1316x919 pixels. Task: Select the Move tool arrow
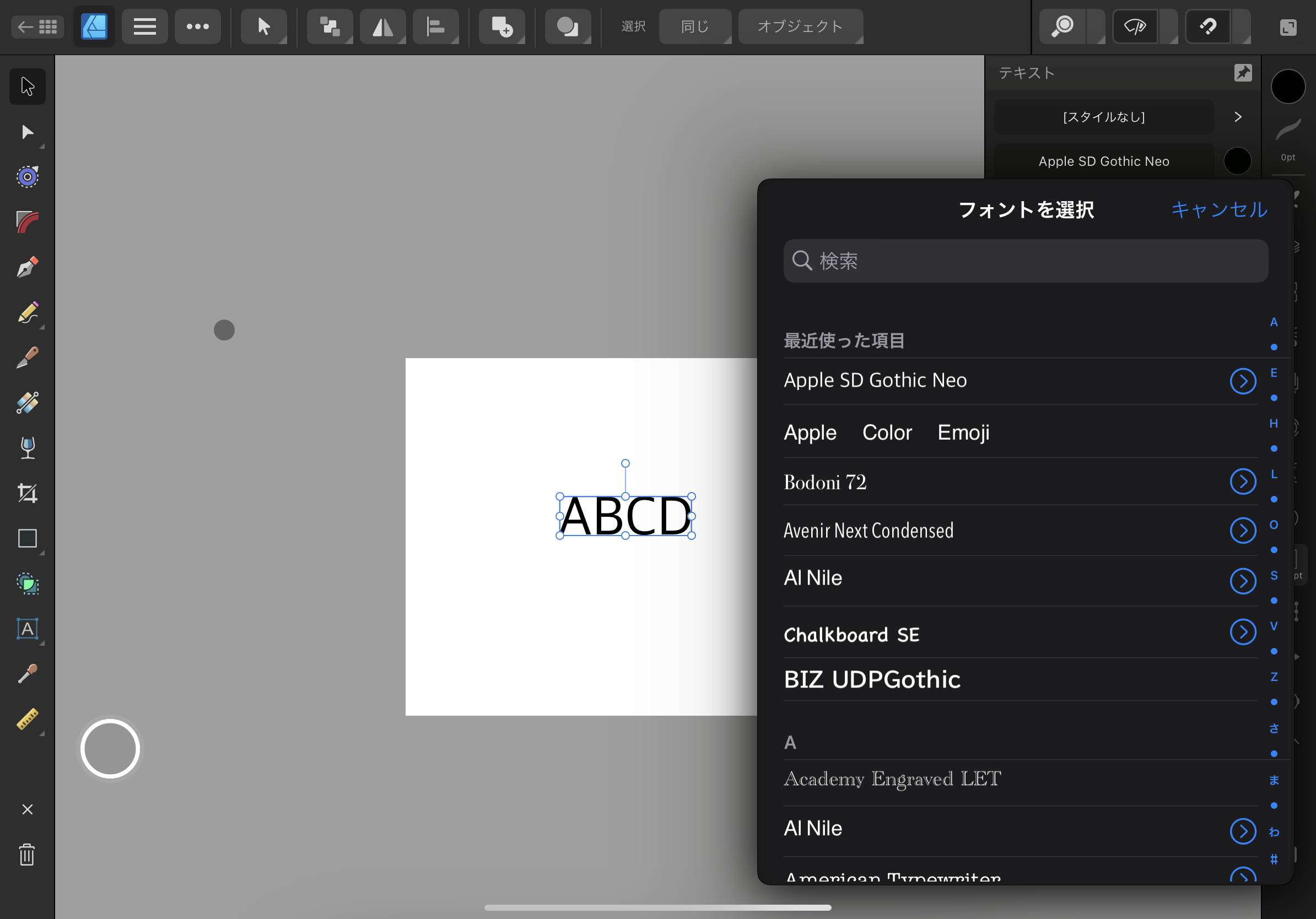27,87
